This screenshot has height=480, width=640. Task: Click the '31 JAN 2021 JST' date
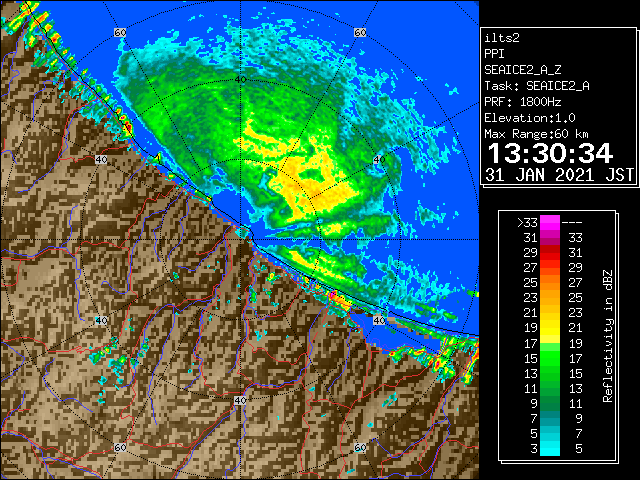[x=559, y=175]
